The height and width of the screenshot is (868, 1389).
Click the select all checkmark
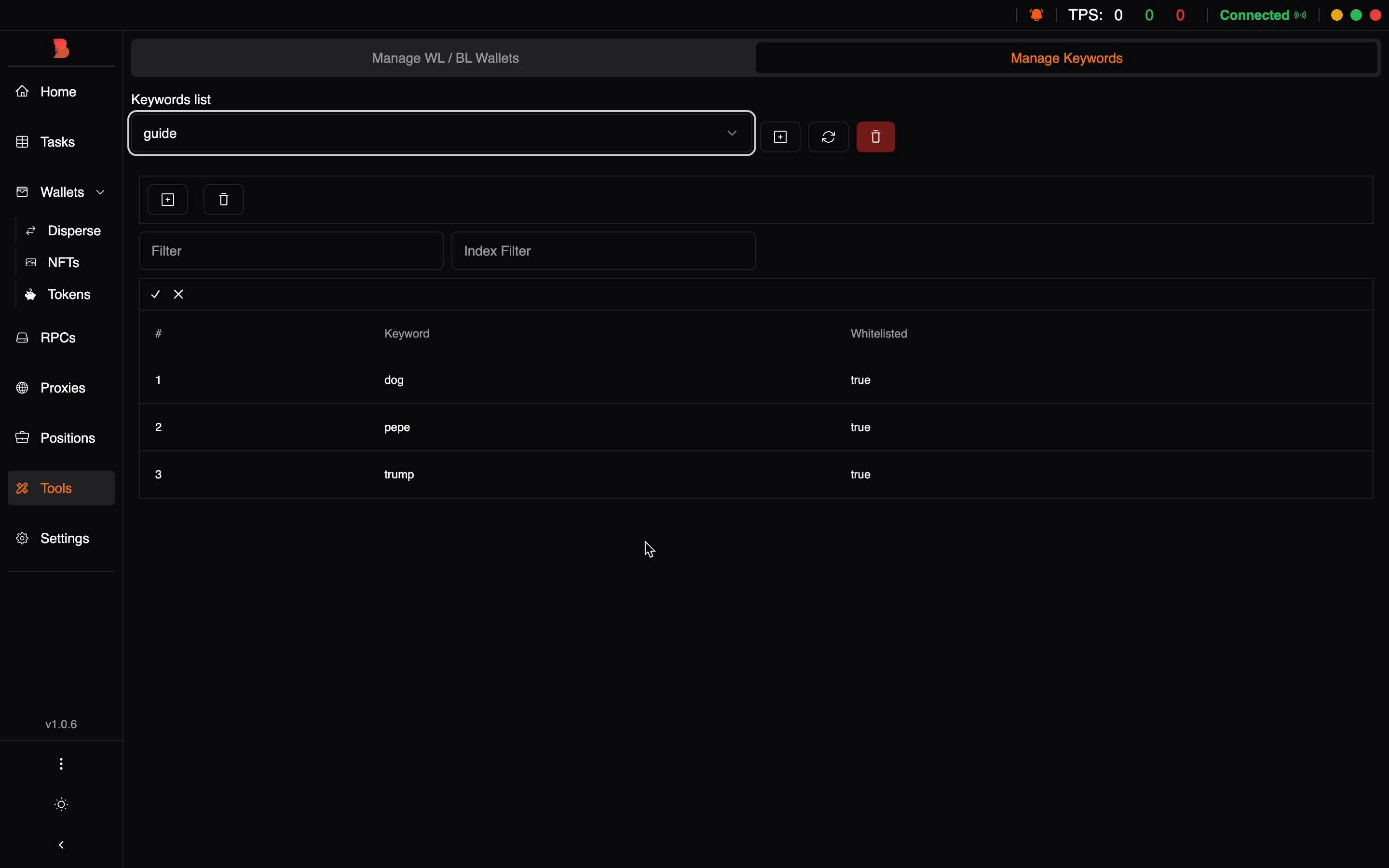(x=156, y=295)
